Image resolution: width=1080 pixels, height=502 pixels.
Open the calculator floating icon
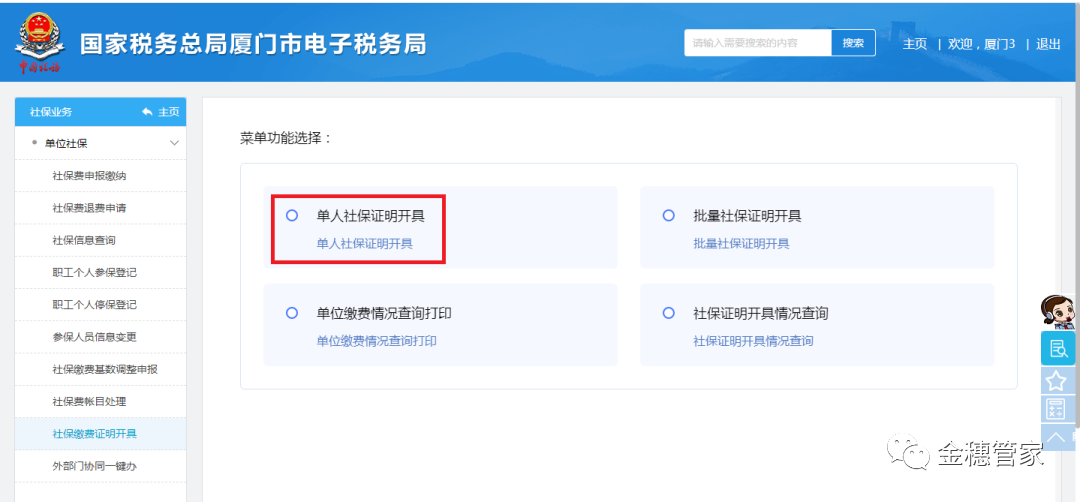[1055, 408]
